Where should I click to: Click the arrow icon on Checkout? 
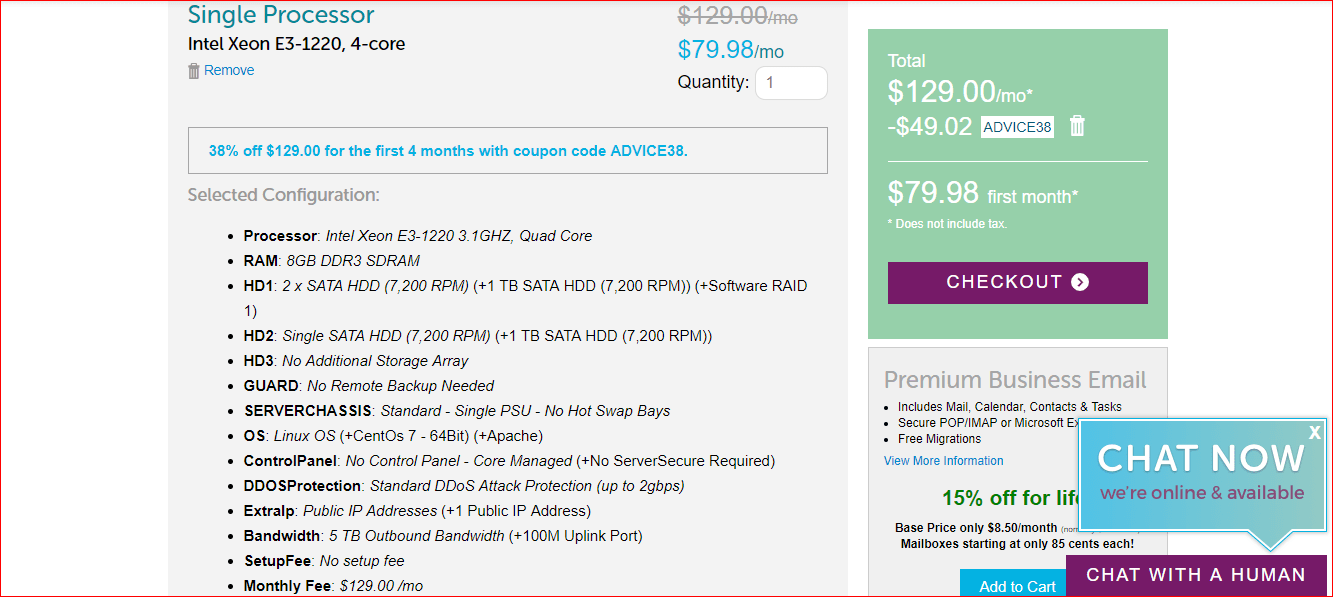pos(1080,282)
